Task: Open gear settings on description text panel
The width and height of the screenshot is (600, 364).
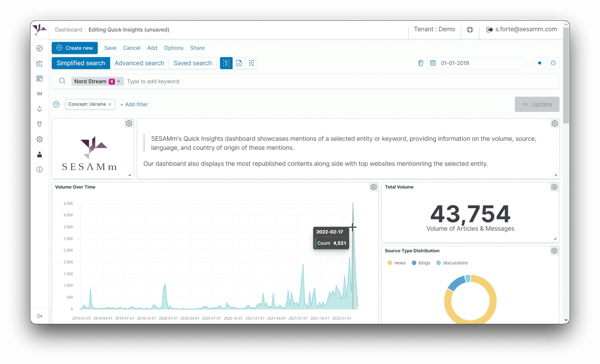Action: pyautogui.click(x=554, y=123)
